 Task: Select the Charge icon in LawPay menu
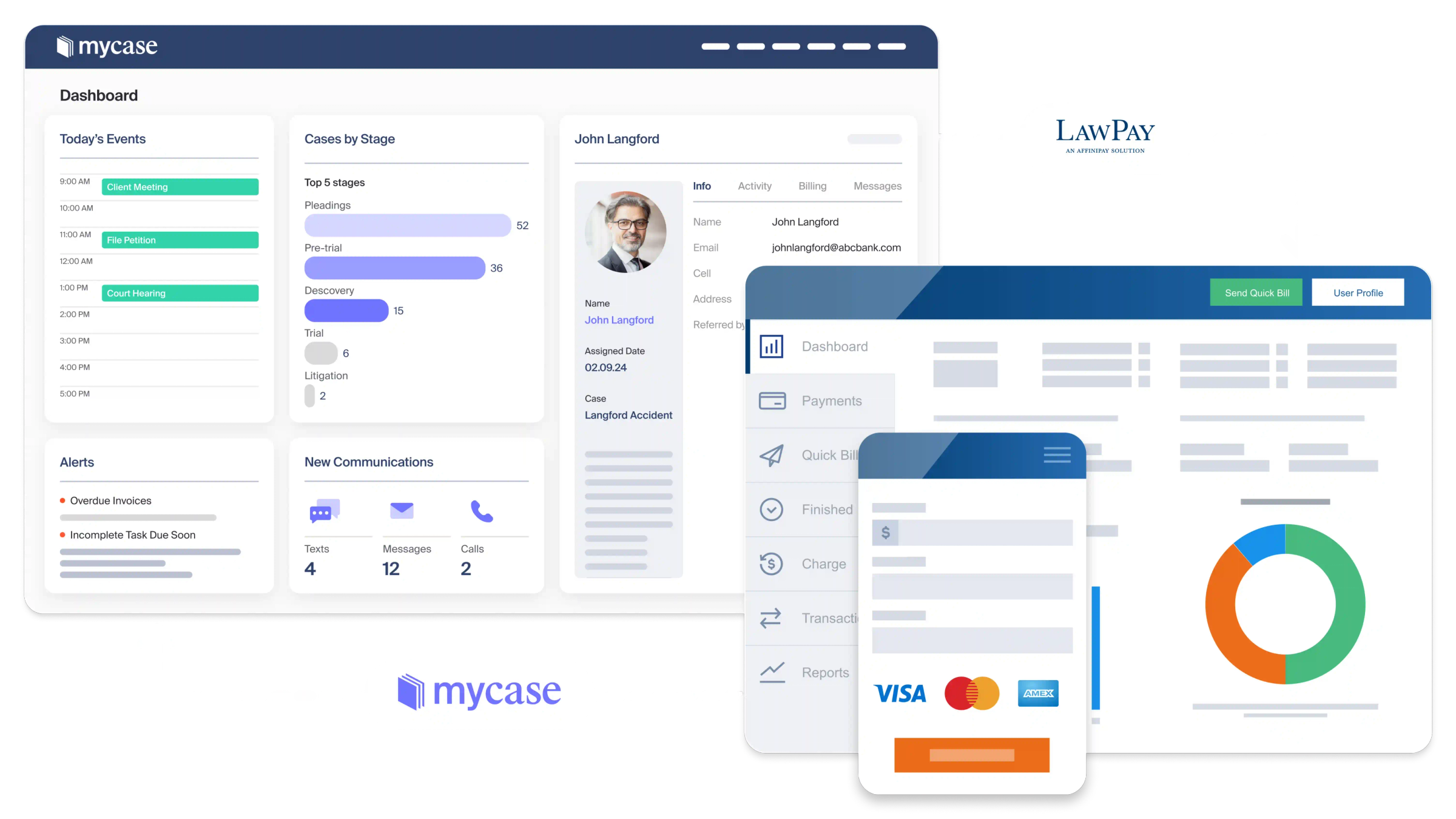click(771, 563)
